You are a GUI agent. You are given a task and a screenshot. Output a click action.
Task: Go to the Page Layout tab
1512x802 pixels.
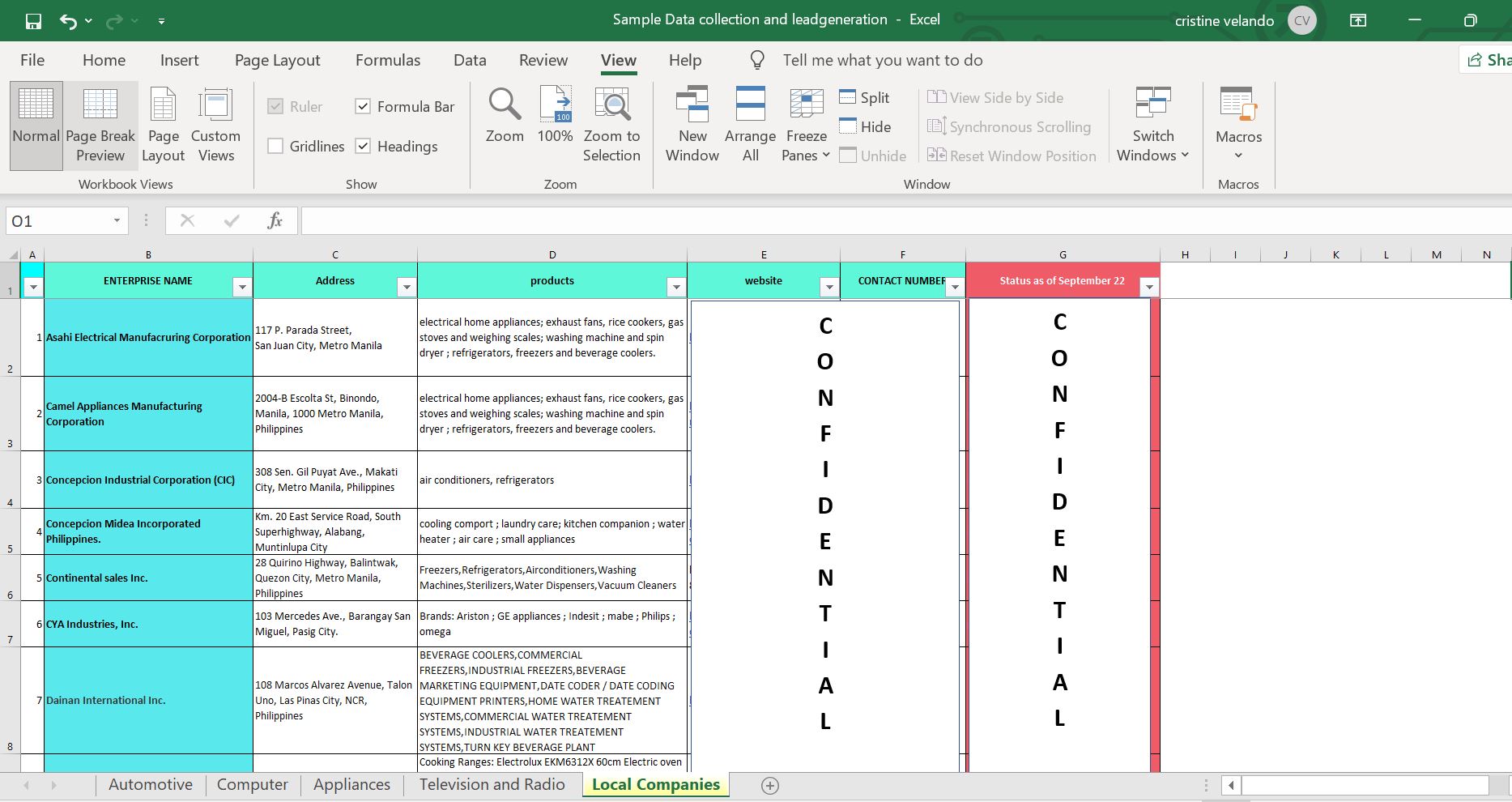click(277, 60)
